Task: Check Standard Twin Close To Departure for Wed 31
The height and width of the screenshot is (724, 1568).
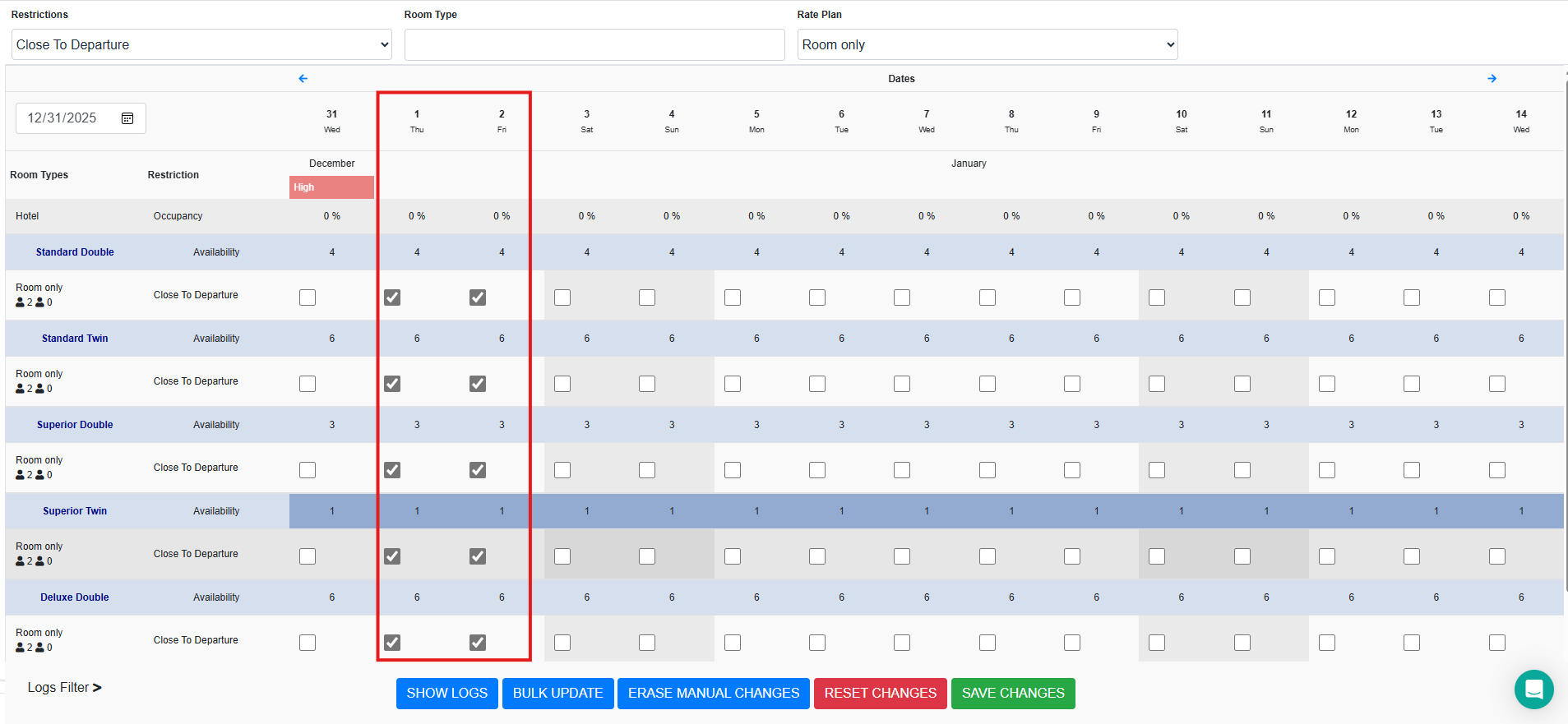Action: point(308,384)
